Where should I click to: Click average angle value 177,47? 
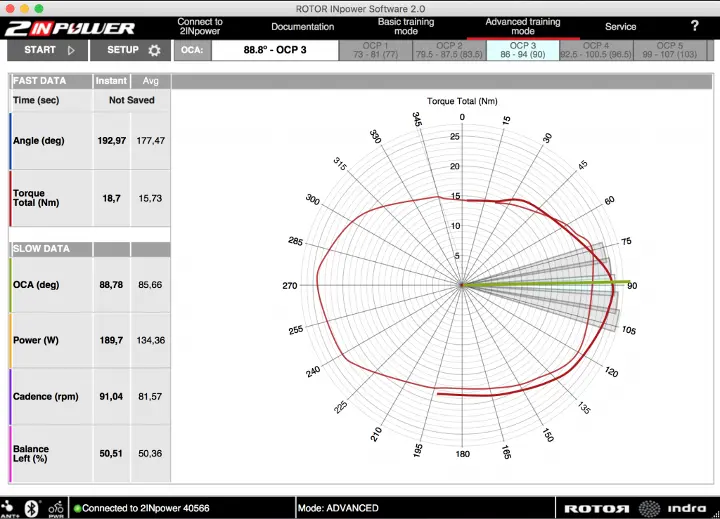151,141
